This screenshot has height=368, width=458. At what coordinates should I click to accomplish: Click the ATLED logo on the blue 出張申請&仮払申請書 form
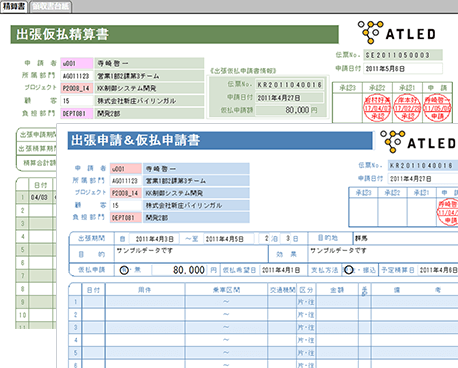419,142
